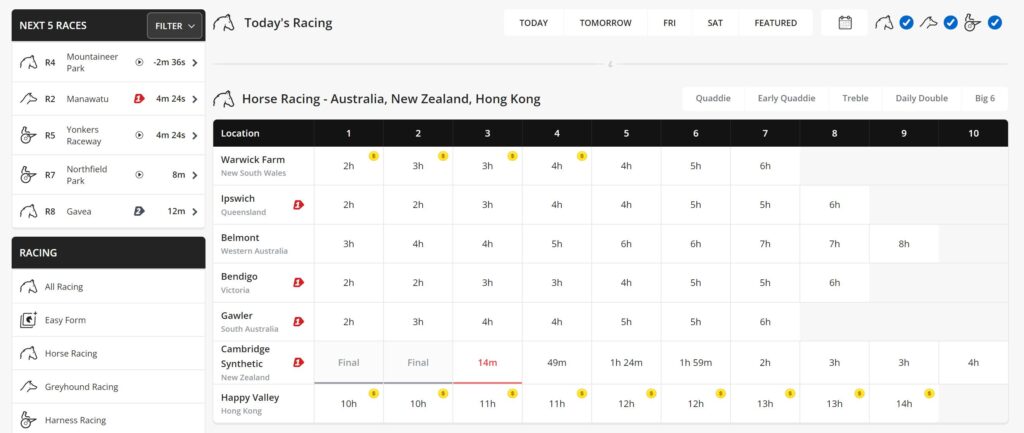Viewport: 1024px width, 433px height.
Task: Switch to the TOMORROW tab
Action: [605, 23]
